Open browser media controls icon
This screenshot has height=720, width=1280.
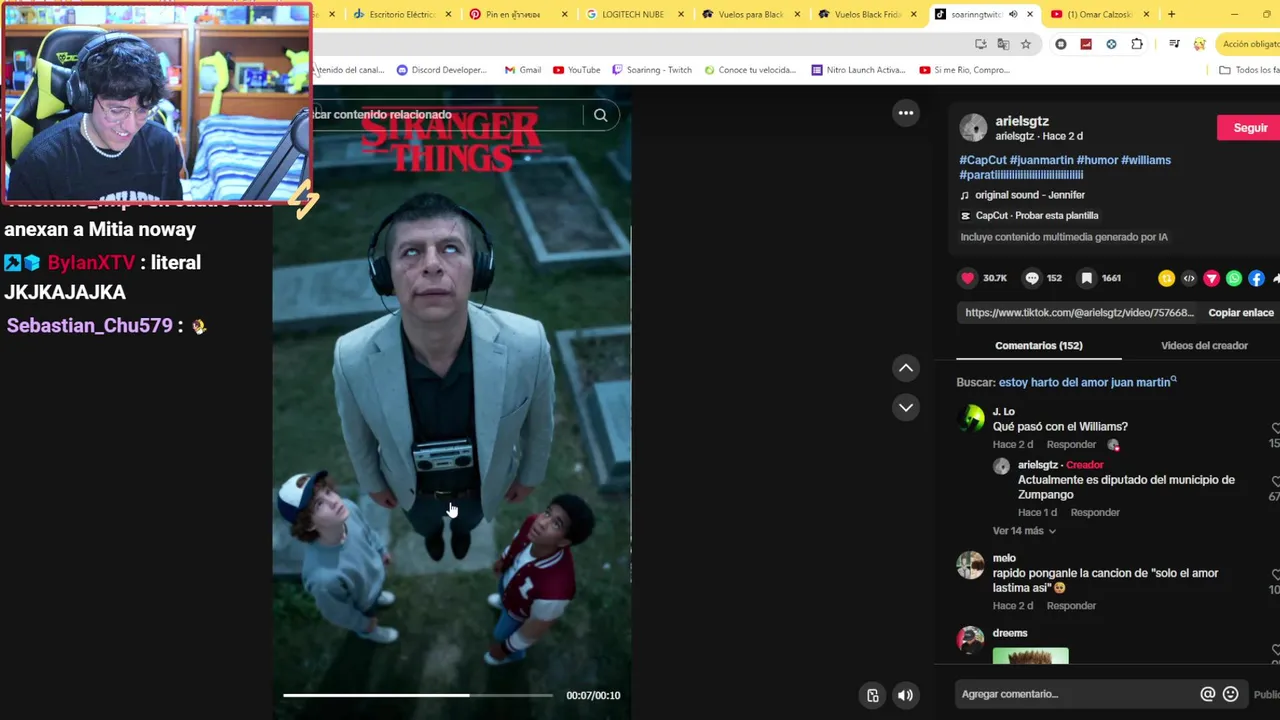click(x=1174, y=44)
